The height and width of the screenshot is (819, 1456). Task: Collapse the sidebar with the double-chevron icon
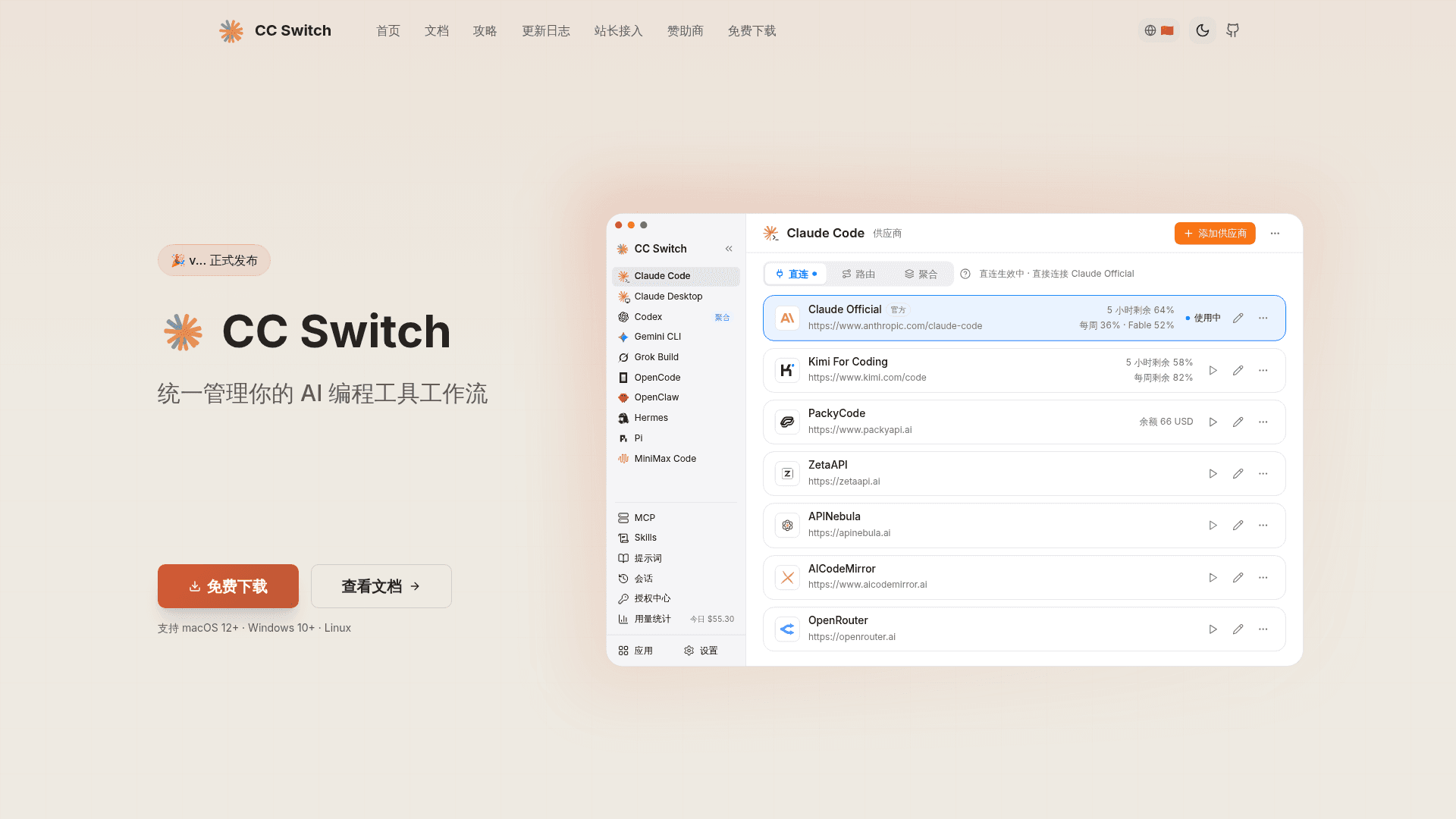729,249
